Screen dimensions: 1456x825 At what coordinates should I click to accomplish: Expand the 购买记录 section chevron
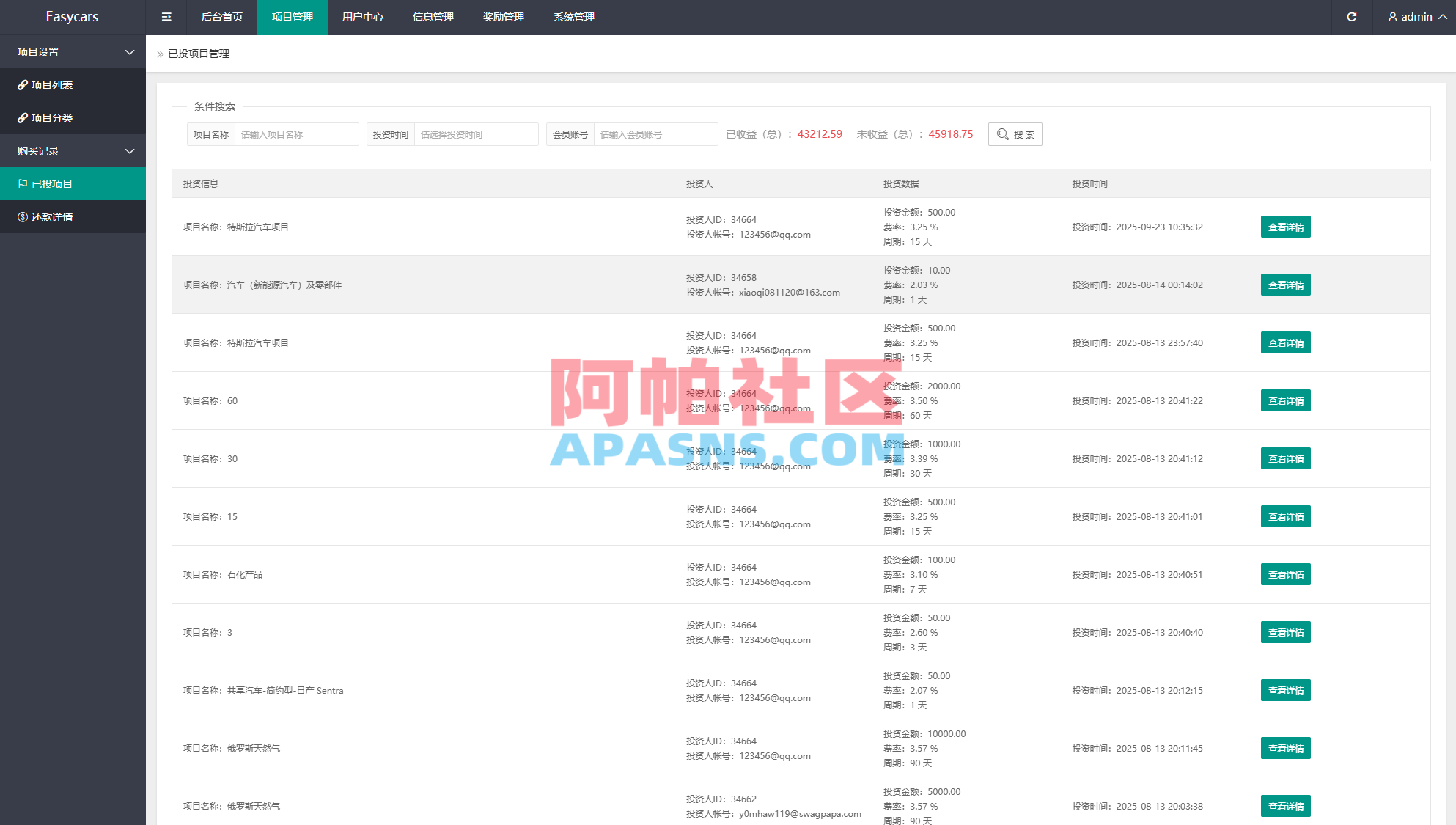coord(130,151)
